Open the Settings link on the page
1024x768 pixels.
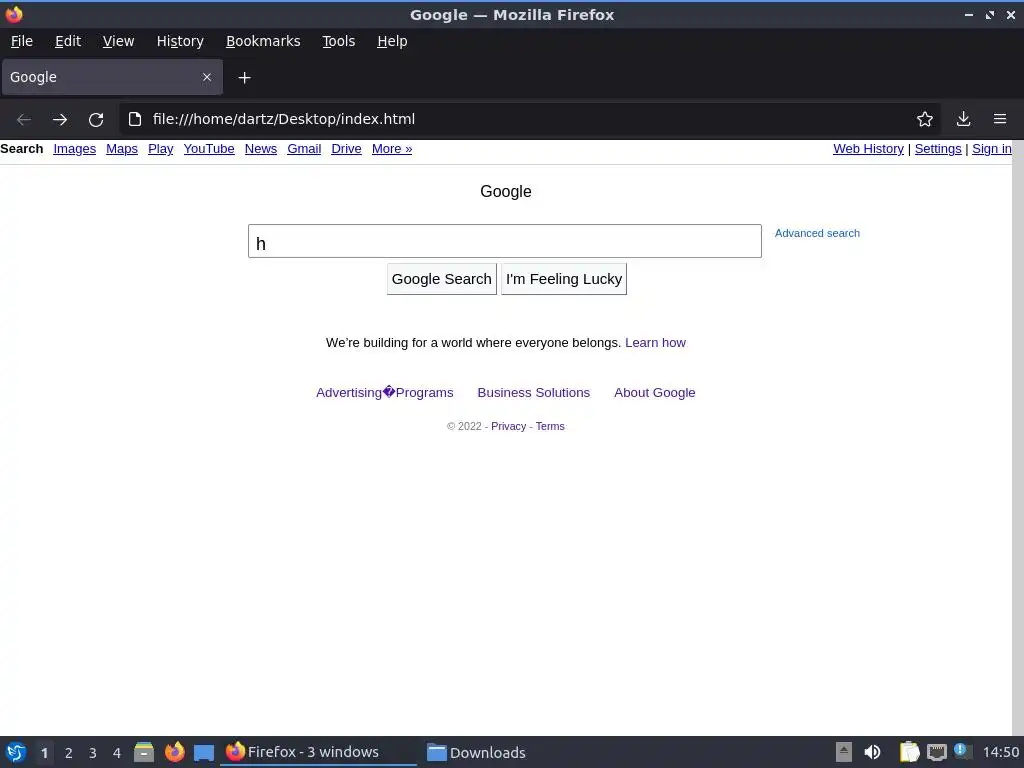coord(938,149)
